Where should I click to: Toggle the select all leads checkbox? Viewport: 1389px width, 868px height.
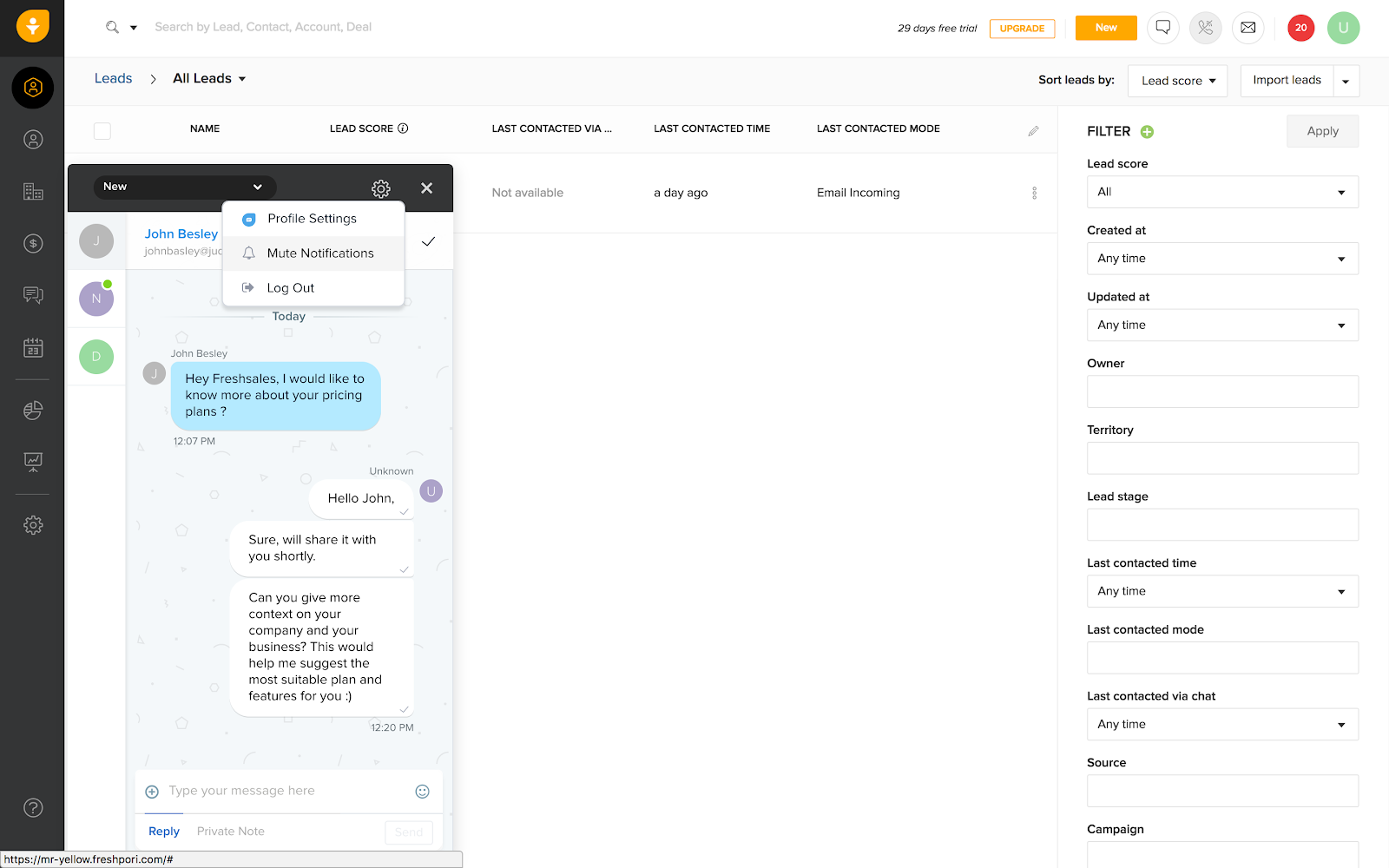coord(102,131)
